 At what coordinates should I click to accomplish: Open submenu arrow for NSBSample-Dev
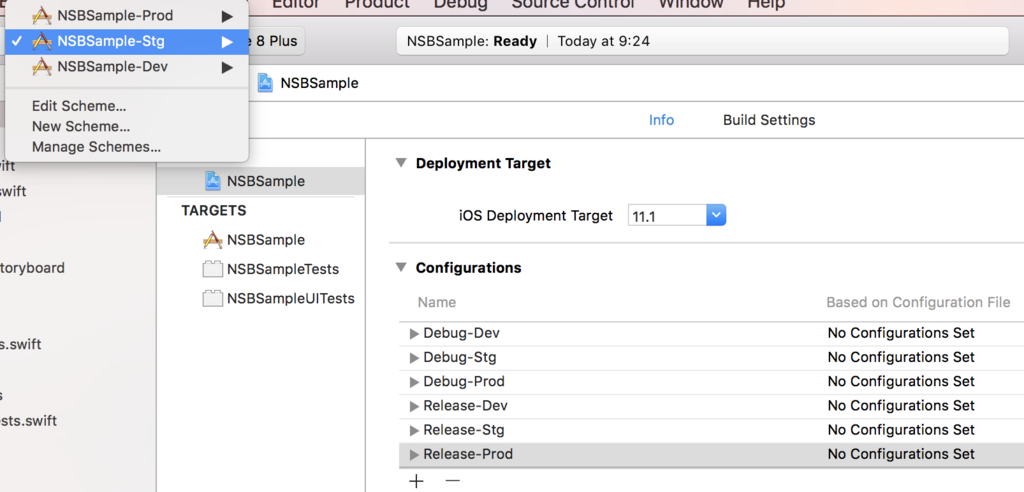(227, 67)
